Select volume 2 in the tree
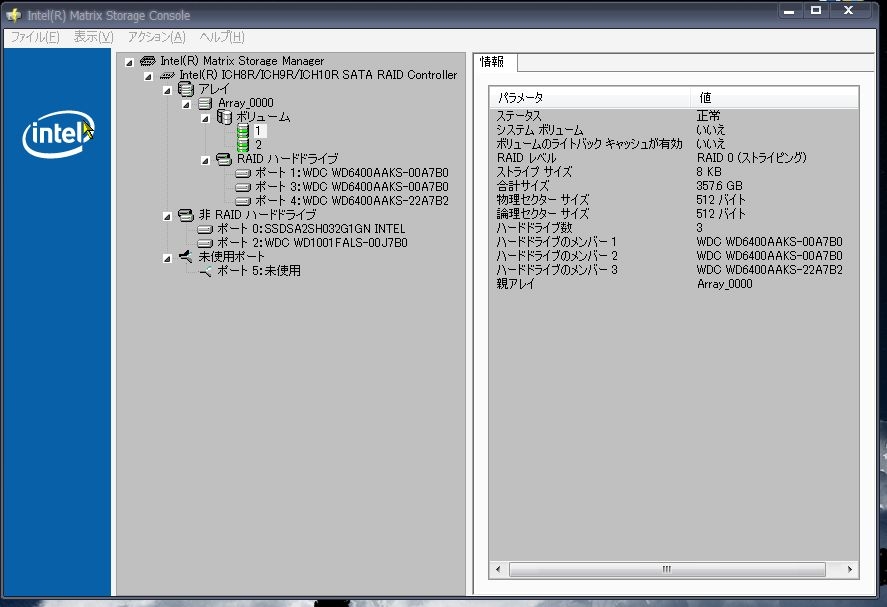 pyautogui.click(x=259, y=145)
